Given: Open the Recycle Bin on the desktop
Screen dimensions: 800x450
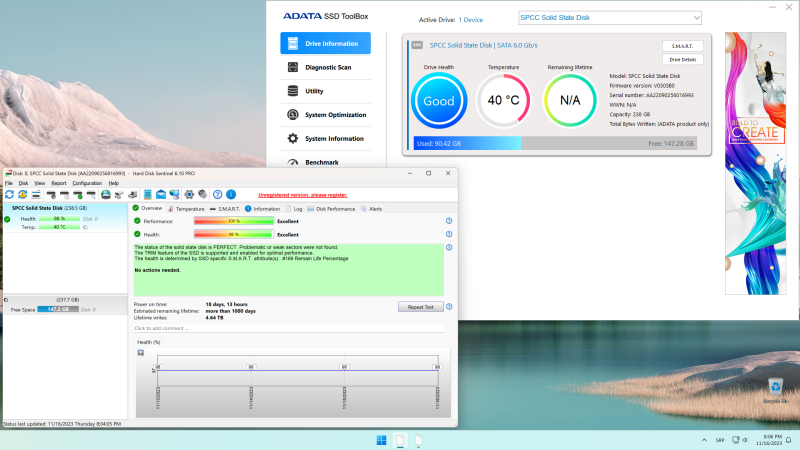Looking at the screenshot, I should click(775, 390).
